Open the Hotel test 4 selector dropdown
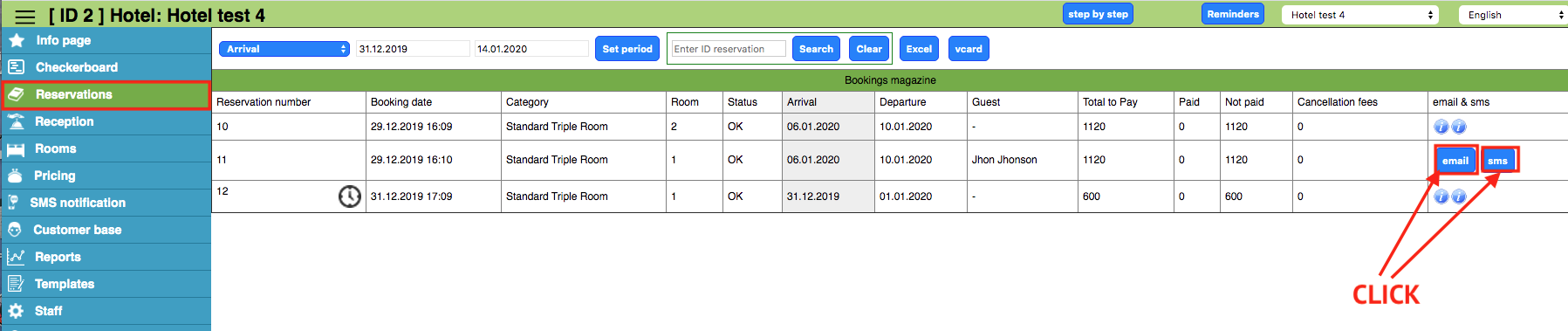1568x331 pixels. coord(1359,15)
